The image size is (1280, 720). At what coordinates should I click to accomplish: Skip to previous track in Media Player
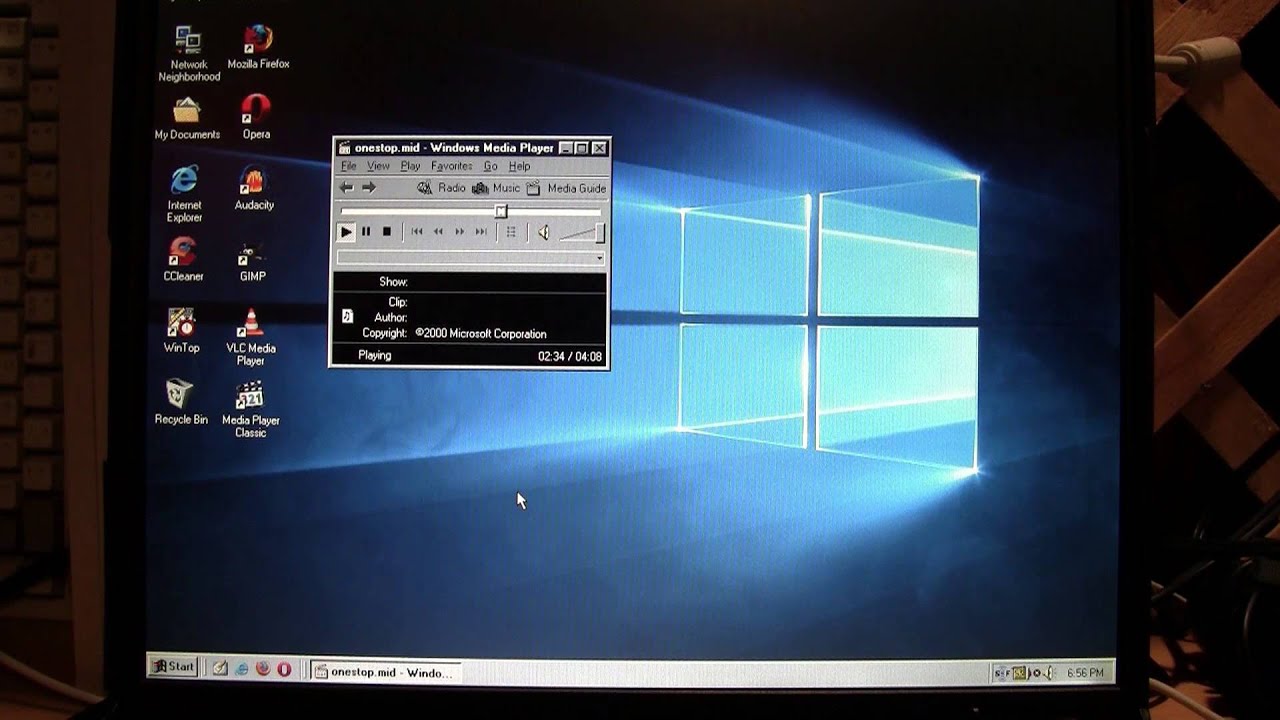pyautogui.click(x=417, y=232)
